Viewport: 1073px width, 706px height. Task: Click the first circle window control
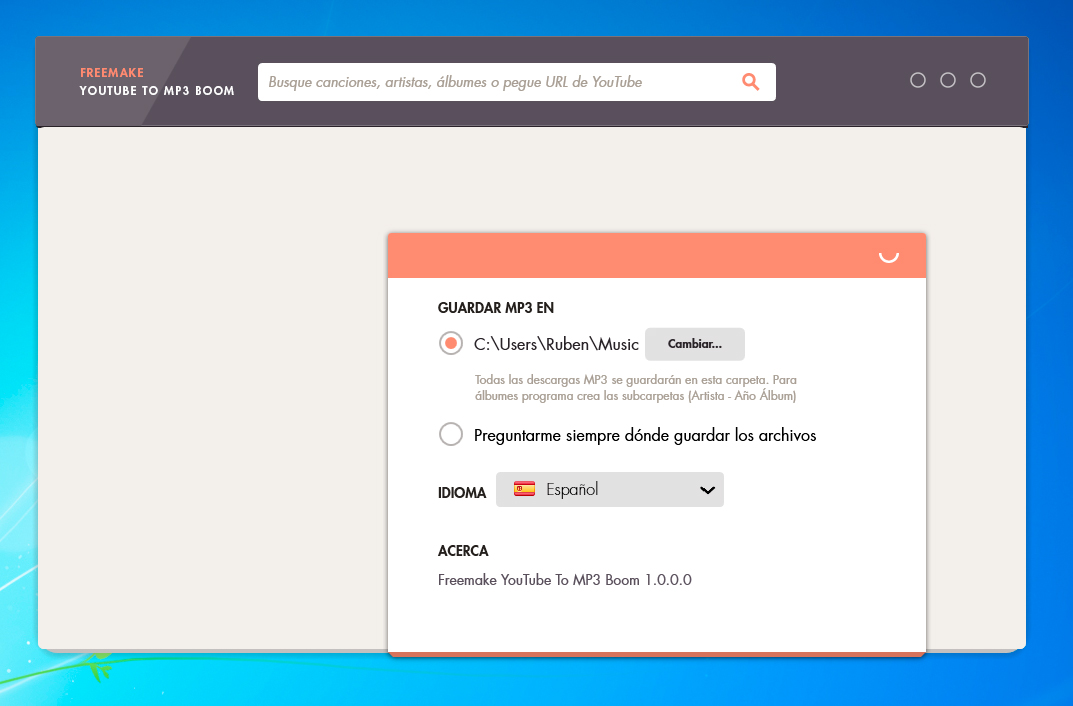click(x=918, y=81)
